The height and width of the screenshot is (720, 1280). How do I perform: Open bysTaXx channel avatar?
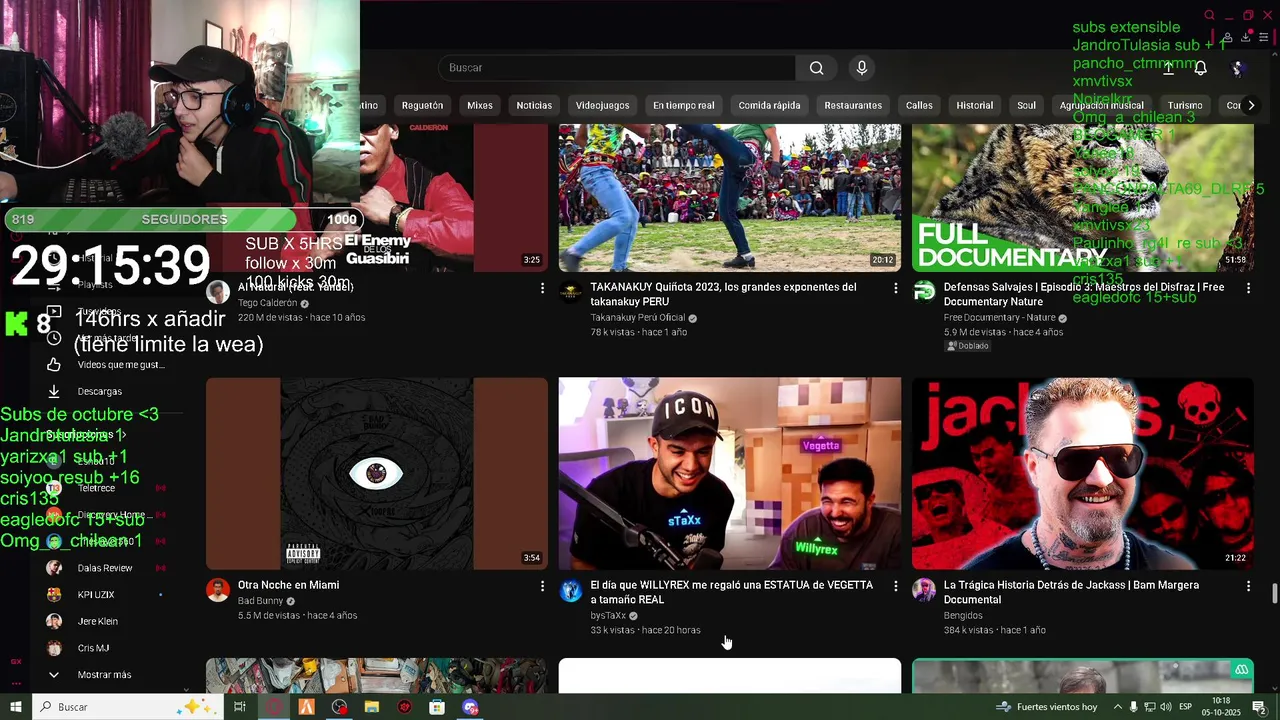(x=571, y=590)
